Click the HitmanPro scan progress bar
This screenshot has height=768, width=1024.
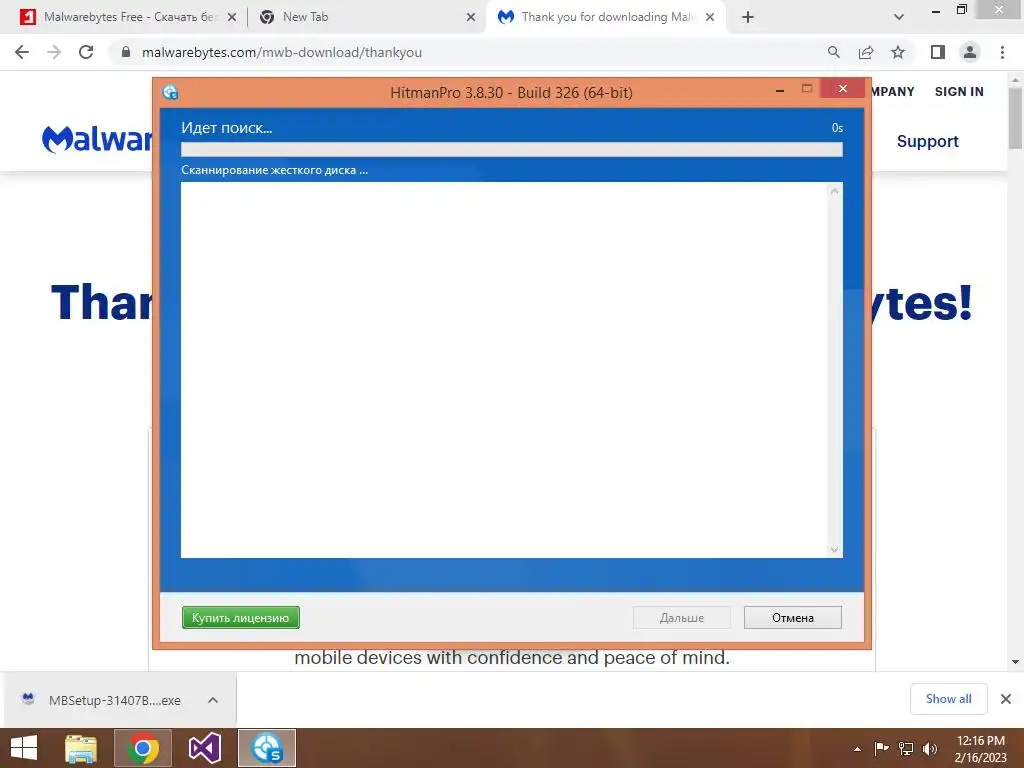tap(511, 150)
